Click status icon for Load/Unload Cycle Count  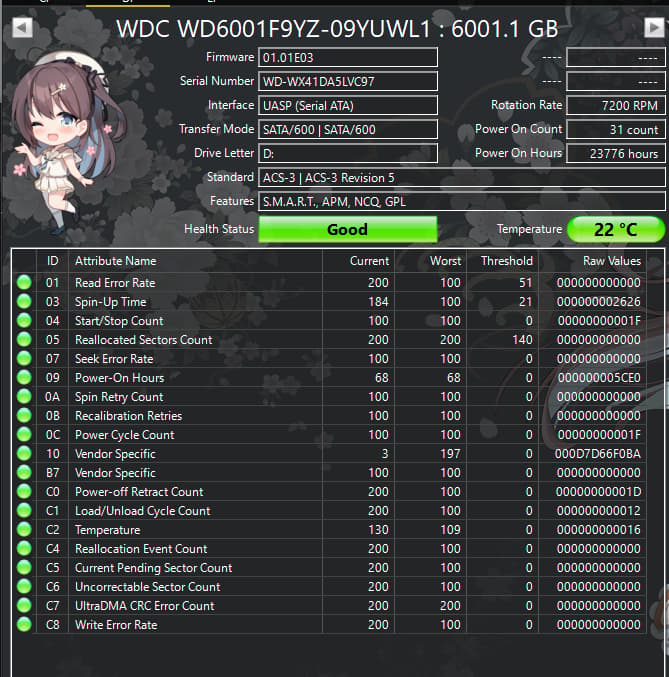click(24, 510)
